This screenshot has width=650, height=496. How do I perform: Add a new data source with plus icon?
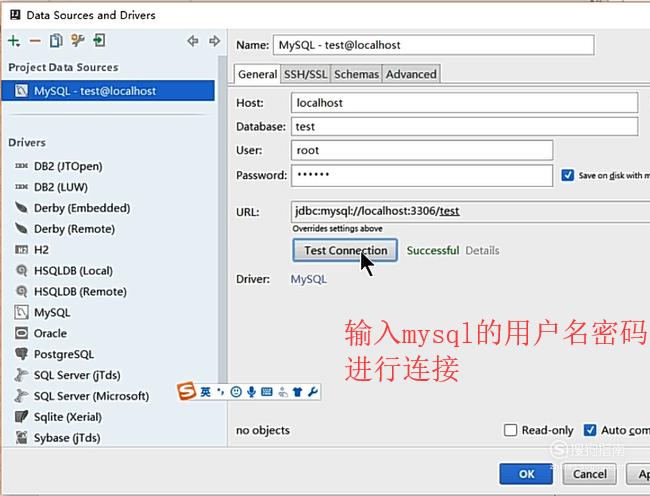(14, 41)
